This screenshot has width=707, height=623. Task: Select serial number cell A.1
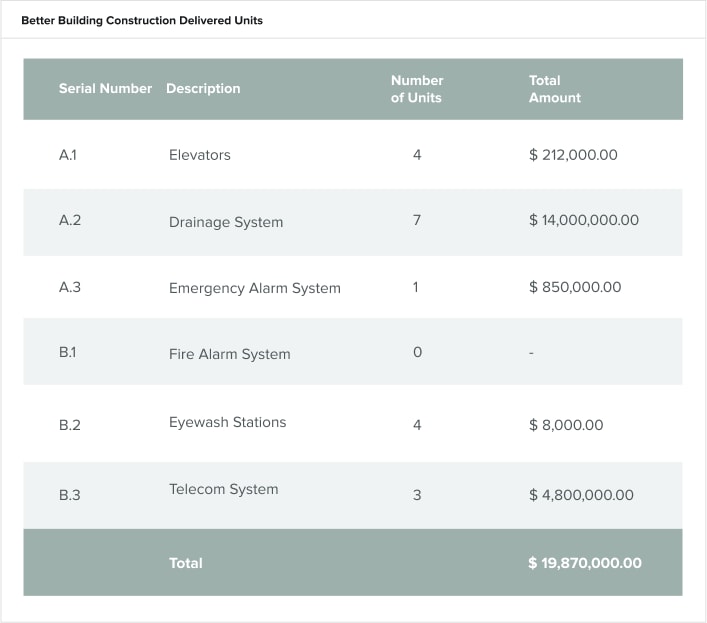(x=68, y=155)
